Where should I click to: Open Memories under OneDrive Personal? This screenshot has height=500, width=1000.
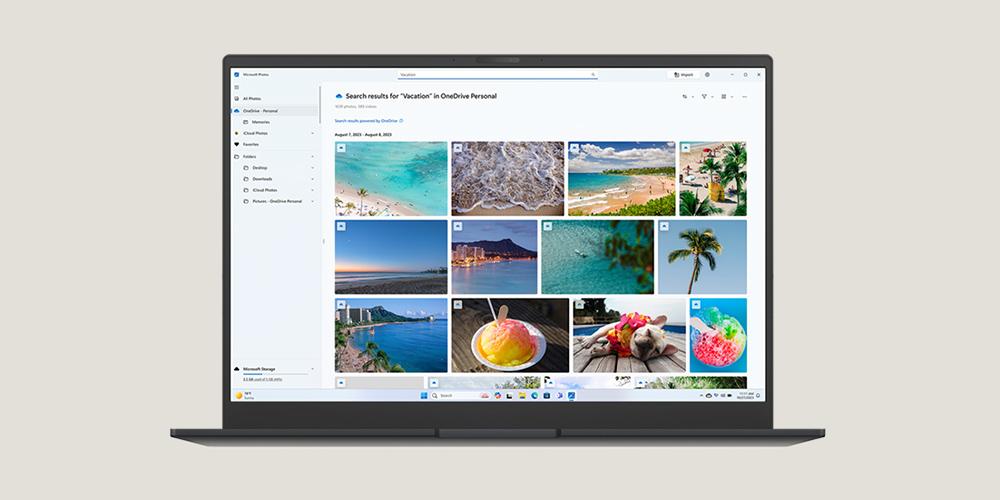coord(260,122)
